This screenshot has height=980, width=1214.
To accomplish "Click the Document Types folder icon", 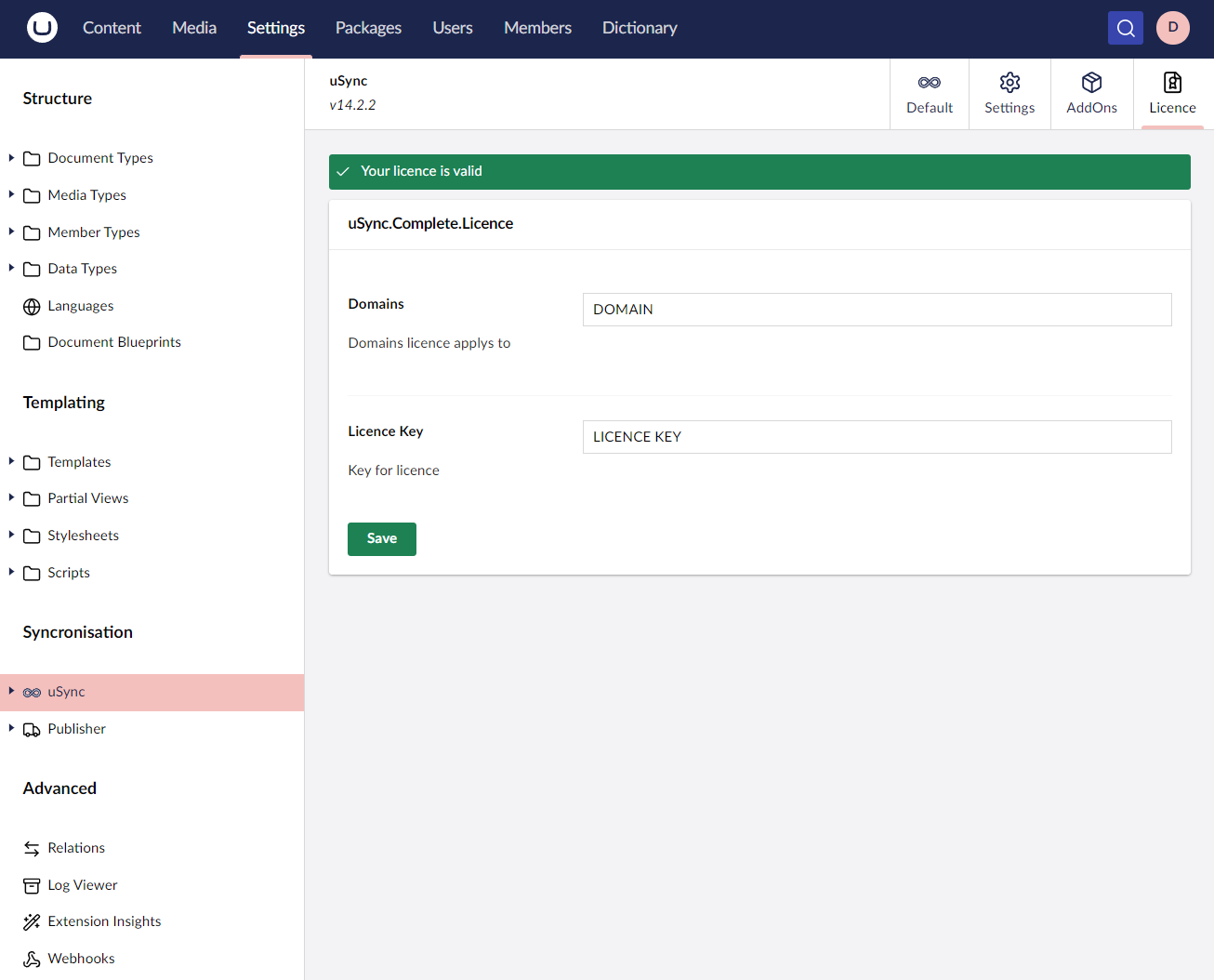I will [32, 159].
